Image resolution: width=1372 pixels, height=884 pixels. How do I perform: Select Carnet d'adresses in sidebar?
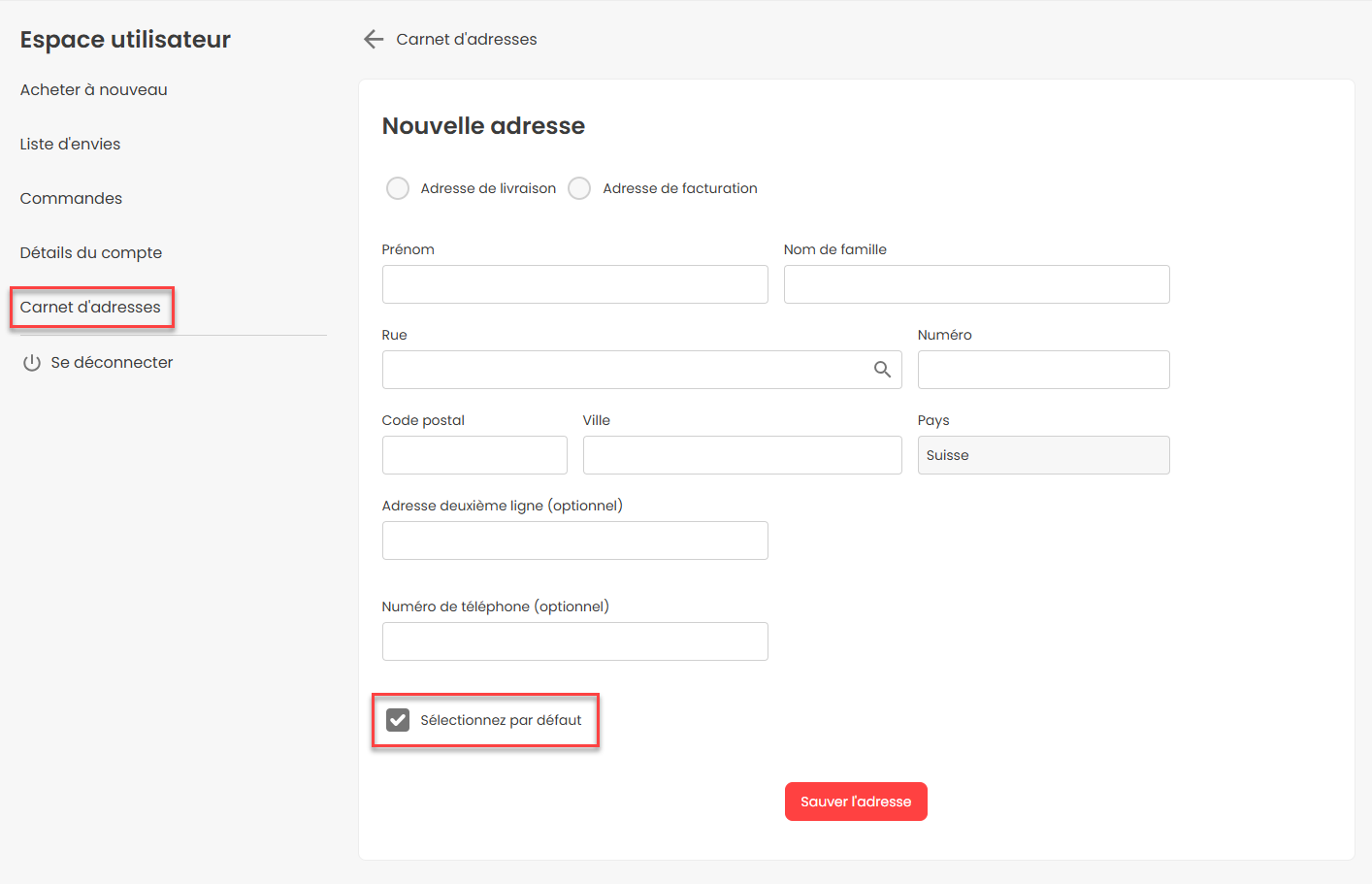[x=90, y=307]
